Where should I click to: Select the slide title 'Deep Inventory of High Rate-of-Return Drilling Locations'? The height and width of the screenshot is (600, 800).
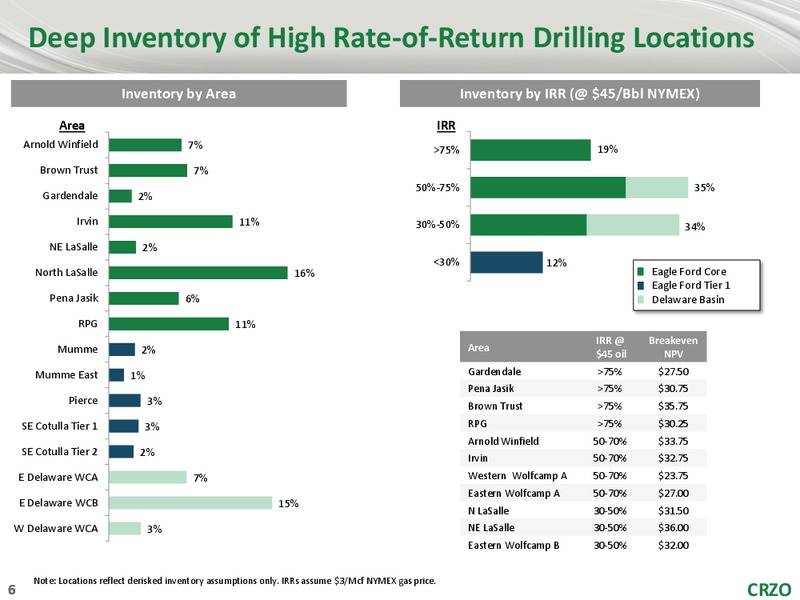(x=391, y=38)
